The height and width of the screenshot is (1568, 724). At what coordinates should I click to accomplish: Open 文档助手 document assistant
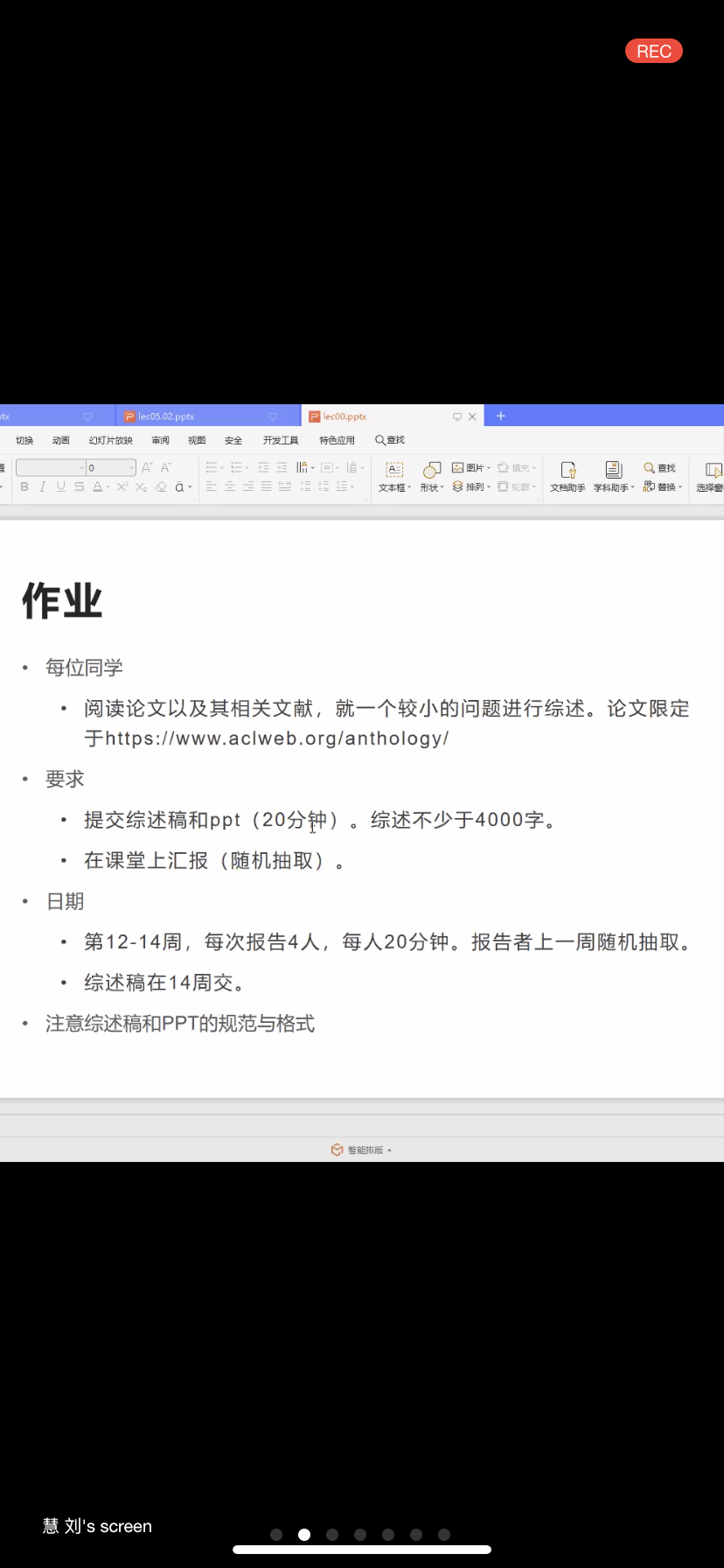567,477
